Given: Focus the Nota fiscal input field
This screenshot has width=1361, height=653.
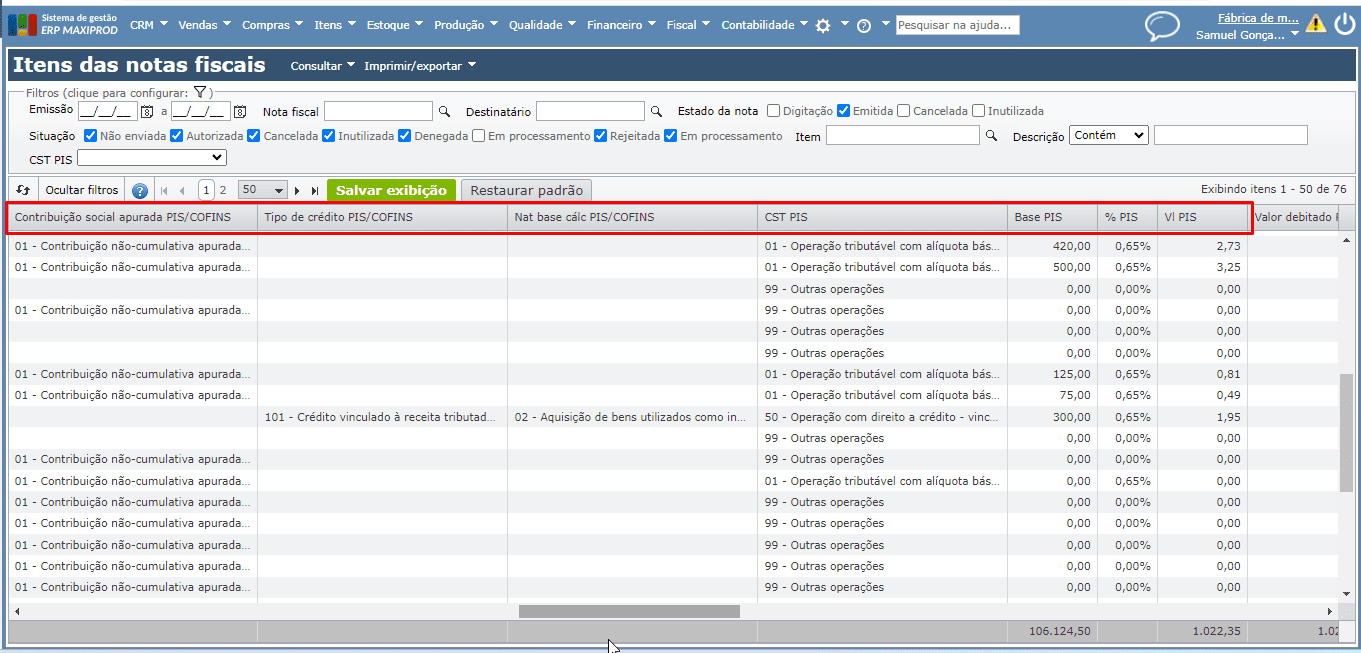Looking at the screenshot, I should pyautogui.click(x=378, y=111).
